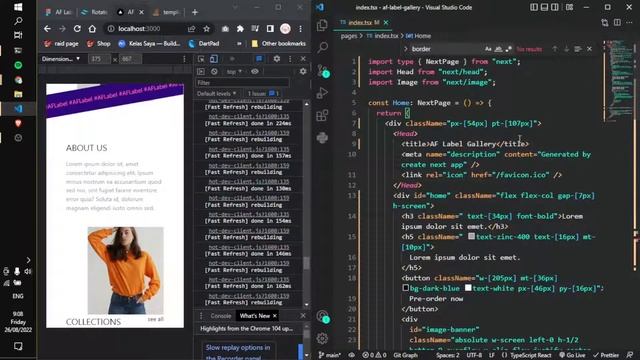Open device toolbar more options
Screen dimensions: 640x360
184,59
